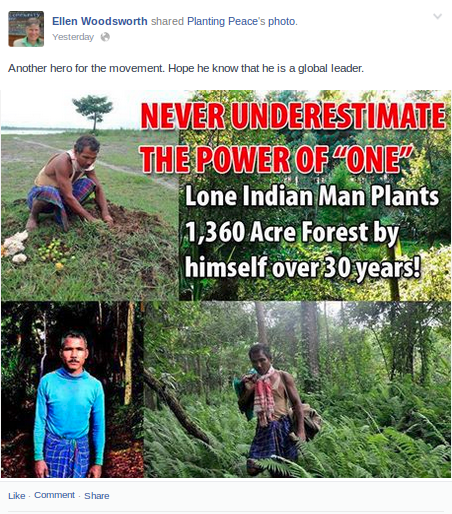Share this post
The image size is (452, 514).
pos(97,496)
